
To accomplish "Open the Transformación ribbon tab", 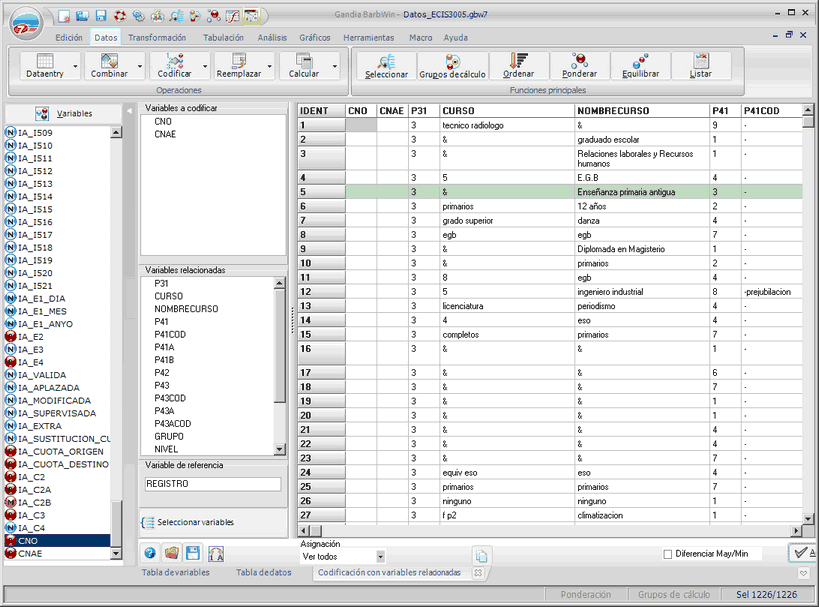I will [x=157, y=37].
